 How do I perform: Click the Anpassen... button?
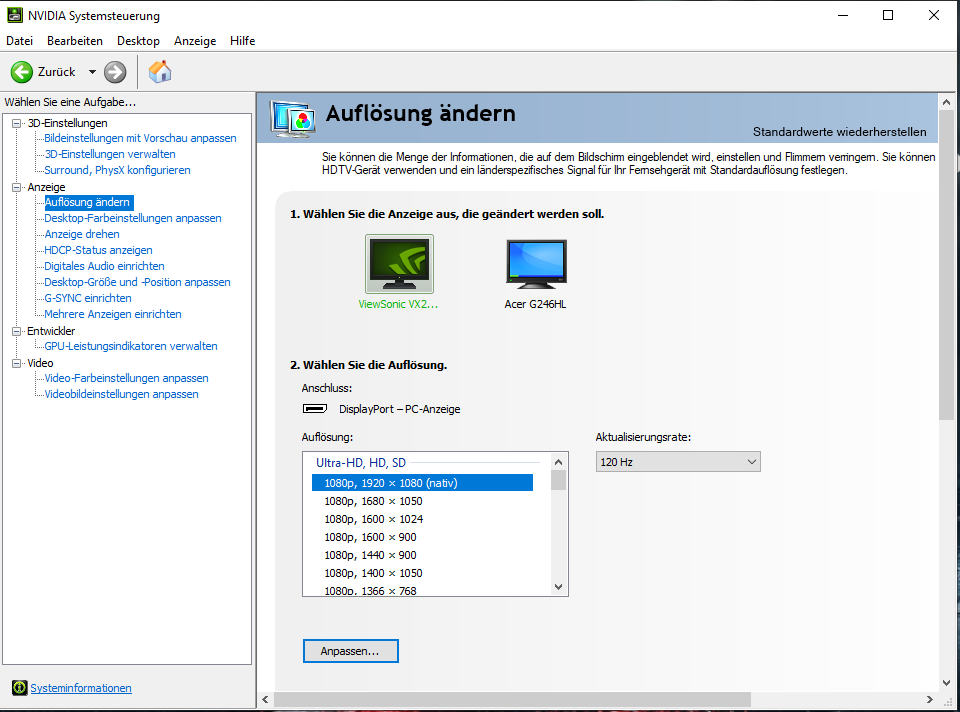click(x=350, y=651)
